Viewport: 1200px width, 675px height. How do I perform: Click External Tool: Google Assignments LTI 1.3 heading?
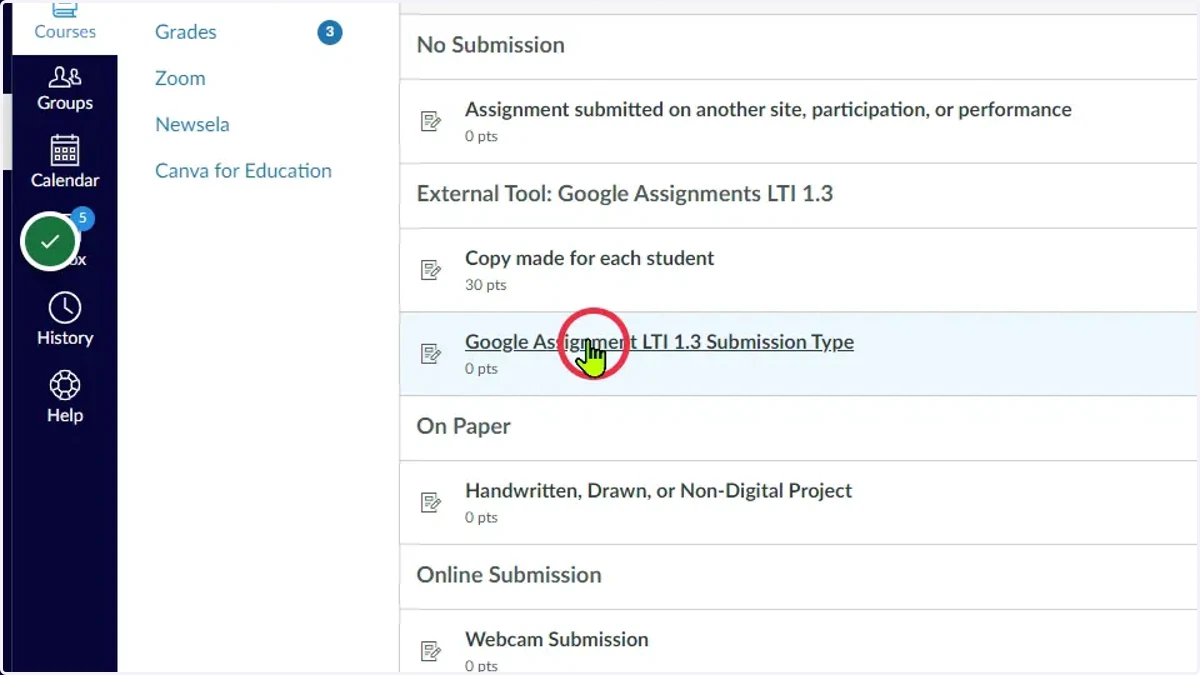click(625, 194)
